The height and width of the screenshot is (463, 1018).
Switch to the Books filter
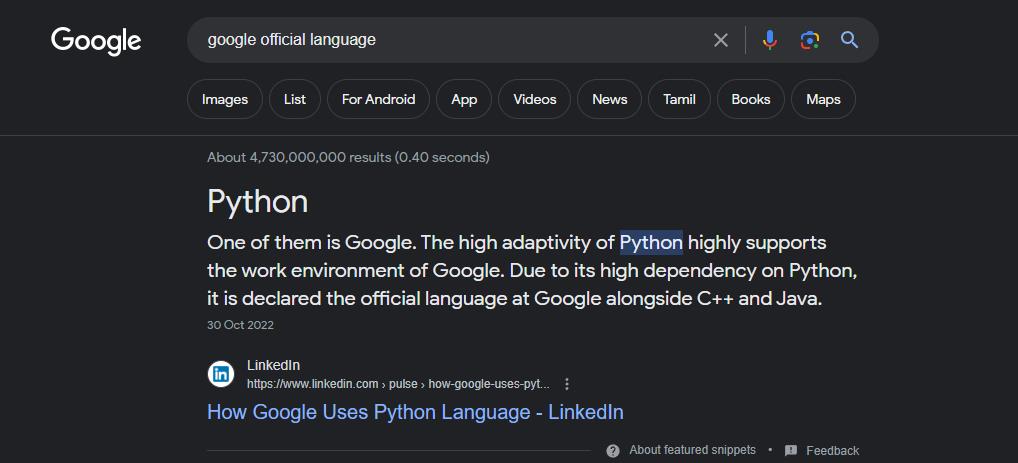pyautogui.click(x=751, y=99)
